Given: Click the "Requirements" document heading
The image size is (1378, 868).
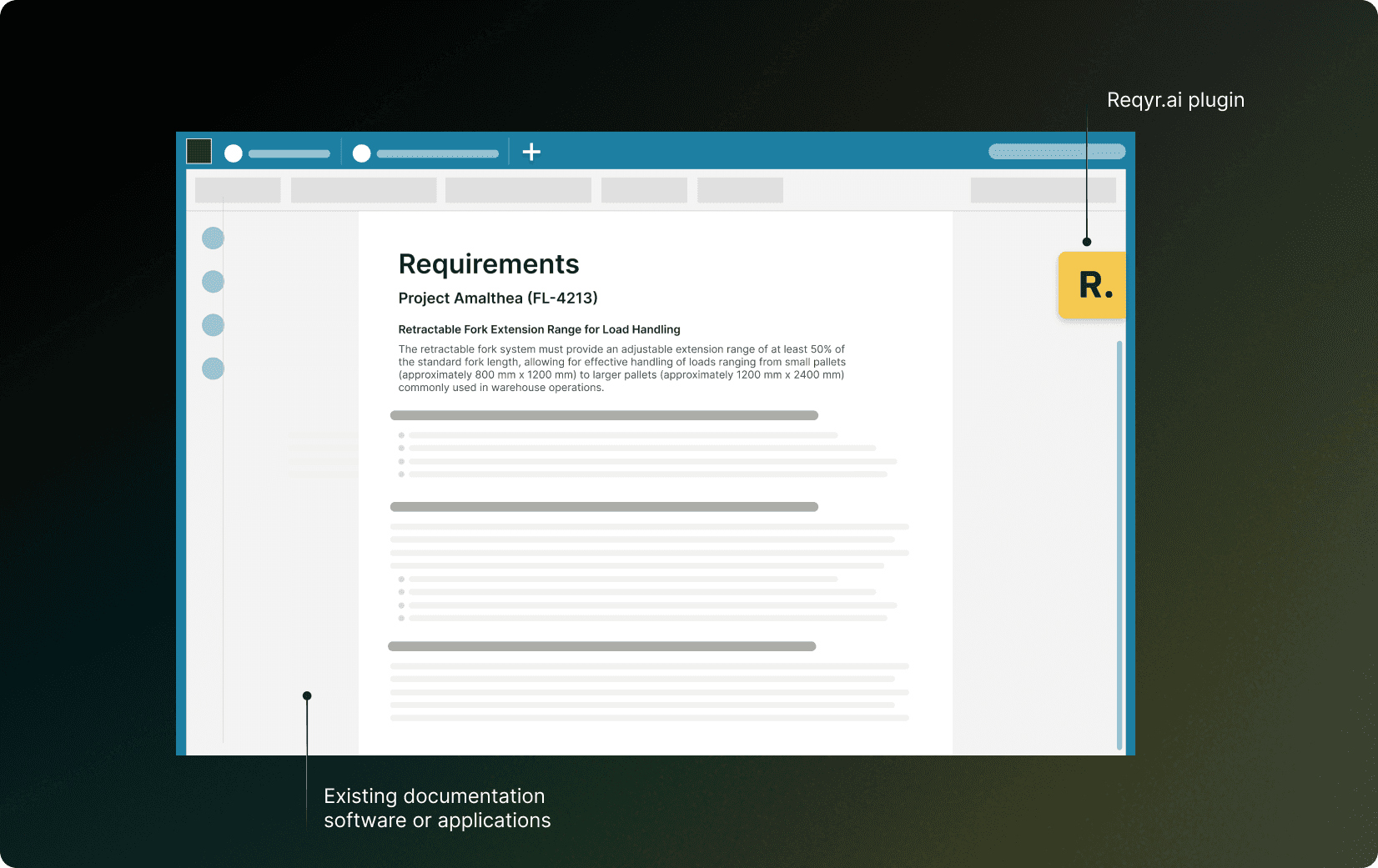Looking at the screenshot, I should click(489, 264).
